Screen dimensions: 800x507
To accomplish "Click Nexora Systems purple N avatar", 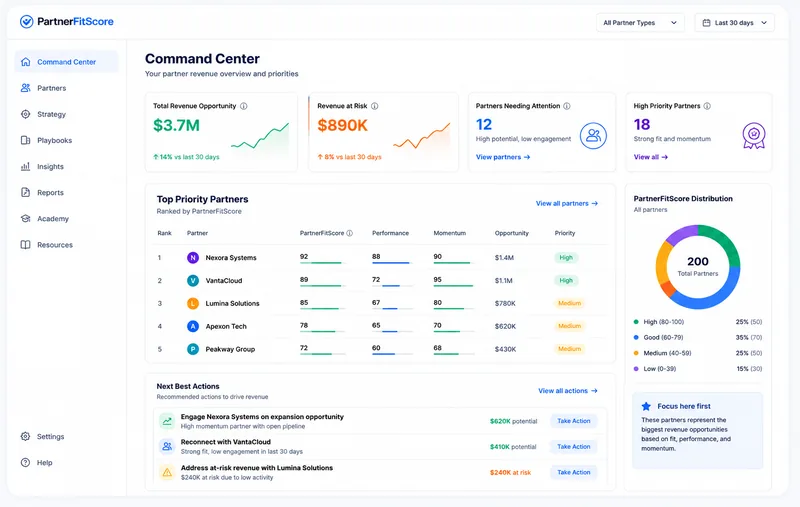I will tap(193, 258).
